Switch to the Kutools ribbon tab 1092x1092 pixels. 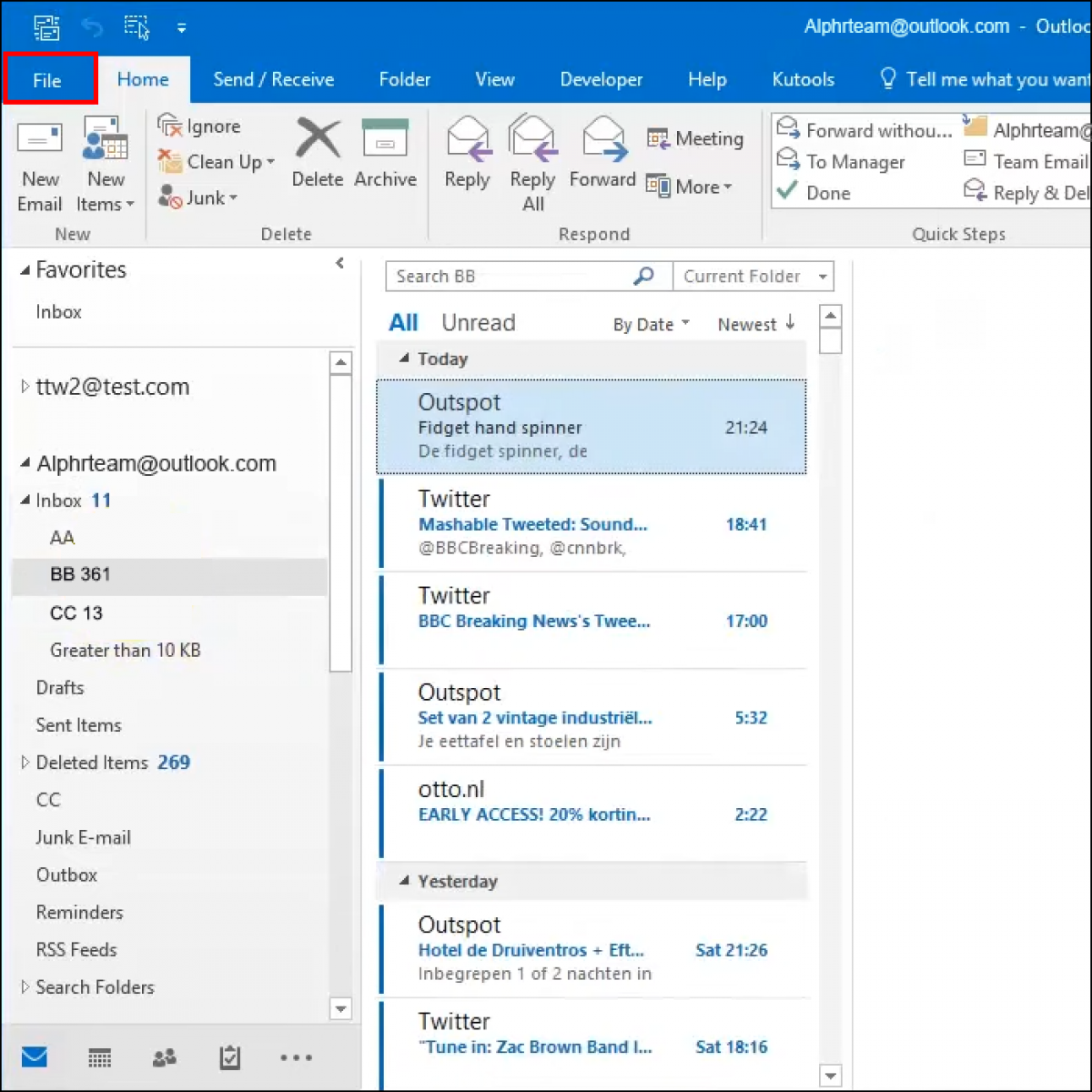[802, 80]
